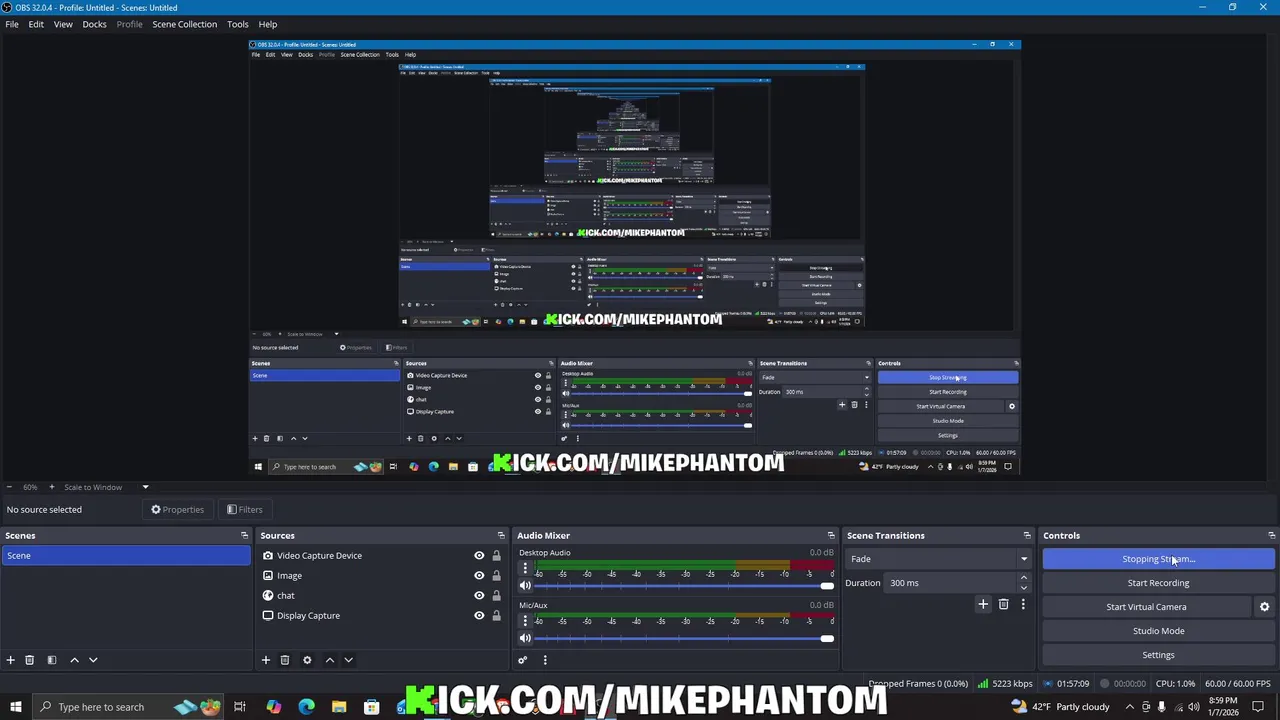This screenshot has width=1280, height=720.
Task: Decrease transition duration with the down stepper
Action: pyautogui.click(x=1023, y=588)
